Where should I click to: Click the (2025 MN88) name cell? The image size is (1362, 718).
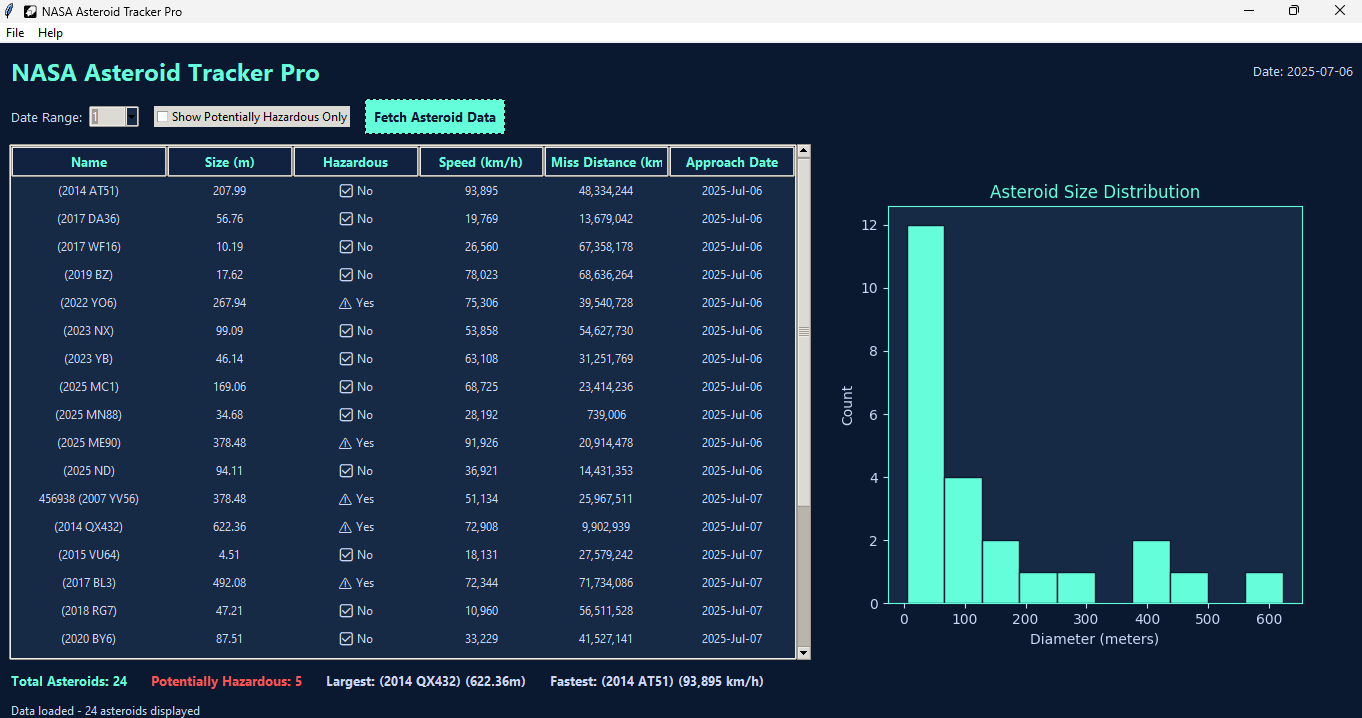89,415
